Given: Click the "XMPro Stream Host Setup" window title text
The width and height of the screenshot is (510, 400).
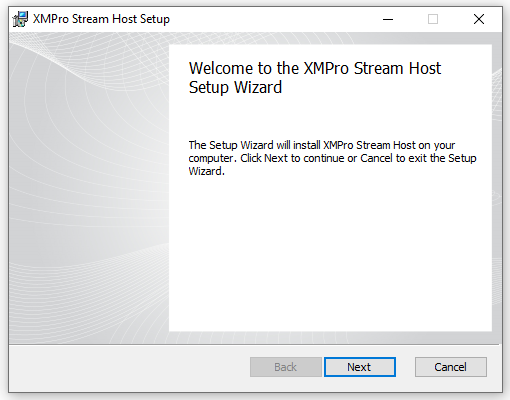Looking at the screenshot, I should coord(101,19).
